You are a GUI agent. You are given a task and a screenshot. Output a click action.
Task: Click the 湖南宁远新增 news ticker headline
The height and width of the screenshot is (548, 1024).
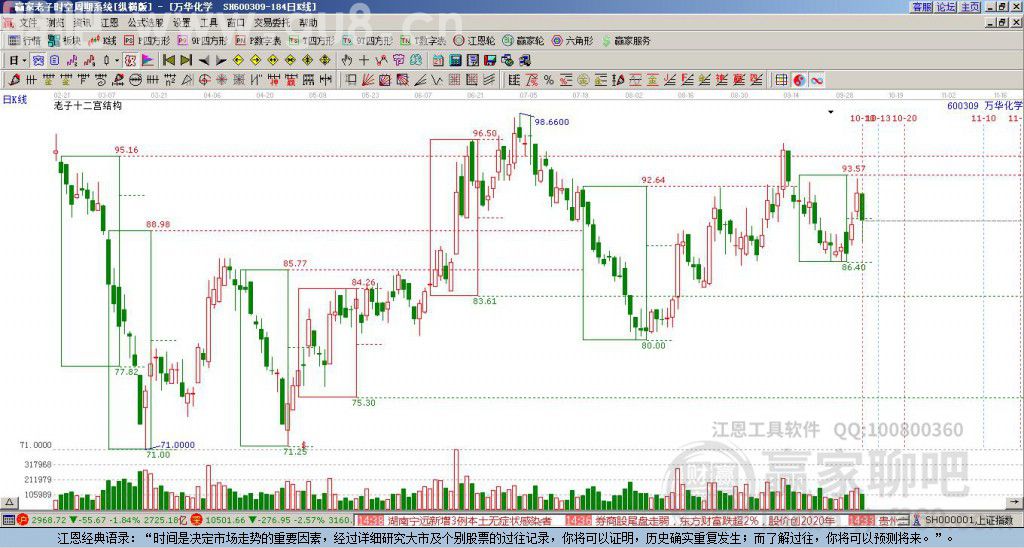469,520
